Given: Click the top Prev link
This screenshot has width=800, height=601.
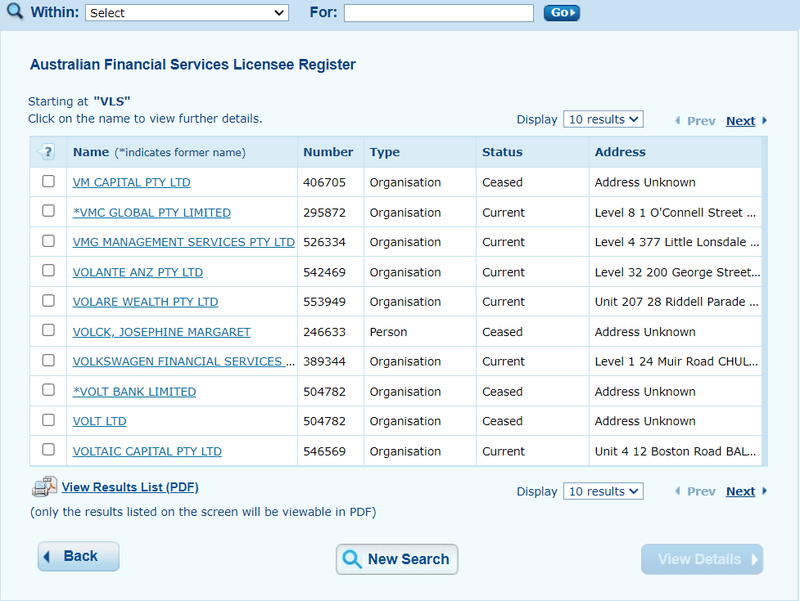Looking at the screenshot, I should tap(701, 121).
